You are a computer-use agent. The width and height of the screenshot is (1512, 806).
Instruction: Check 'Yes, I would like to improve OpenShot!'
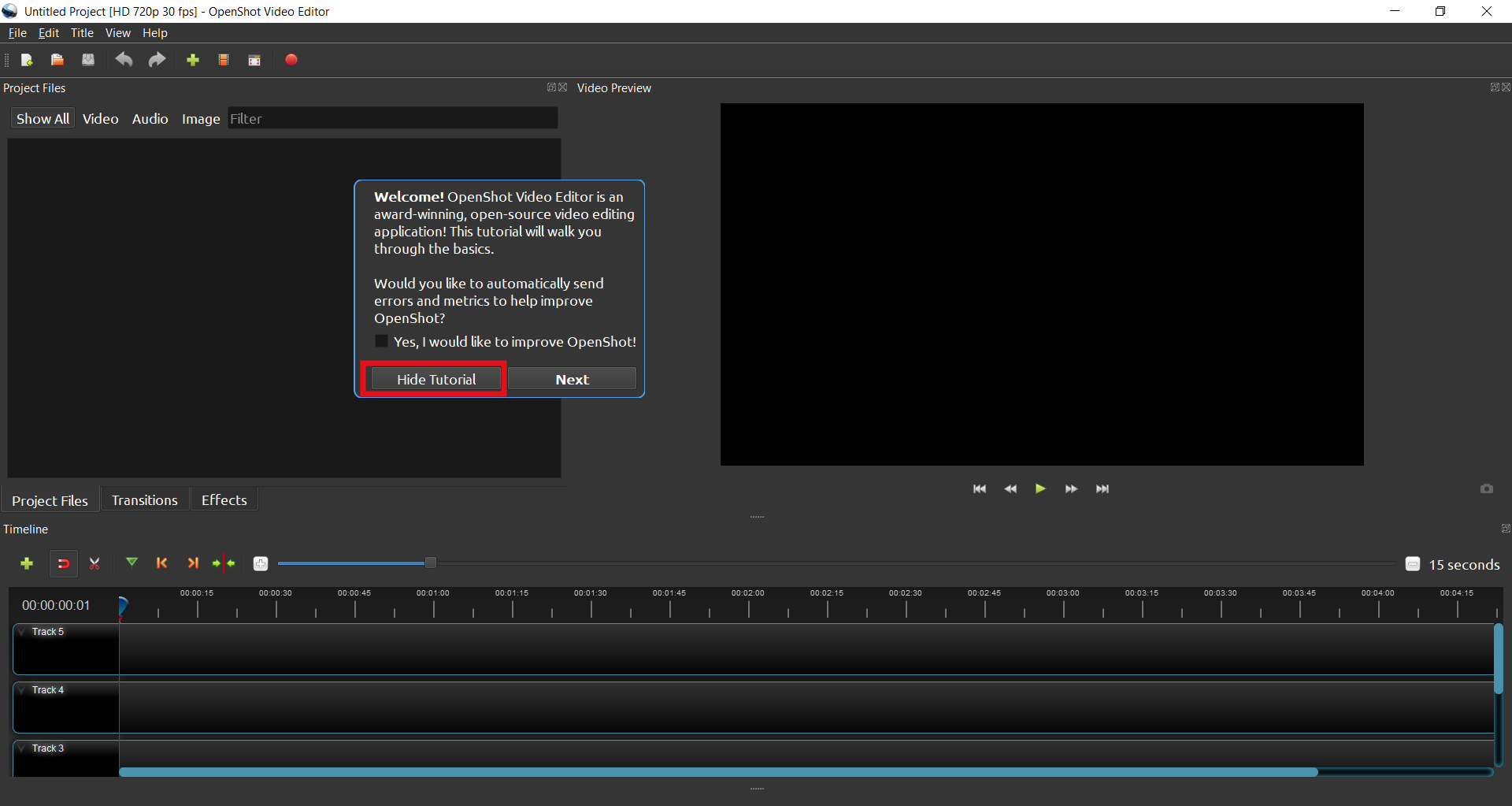tap(381, 341)
